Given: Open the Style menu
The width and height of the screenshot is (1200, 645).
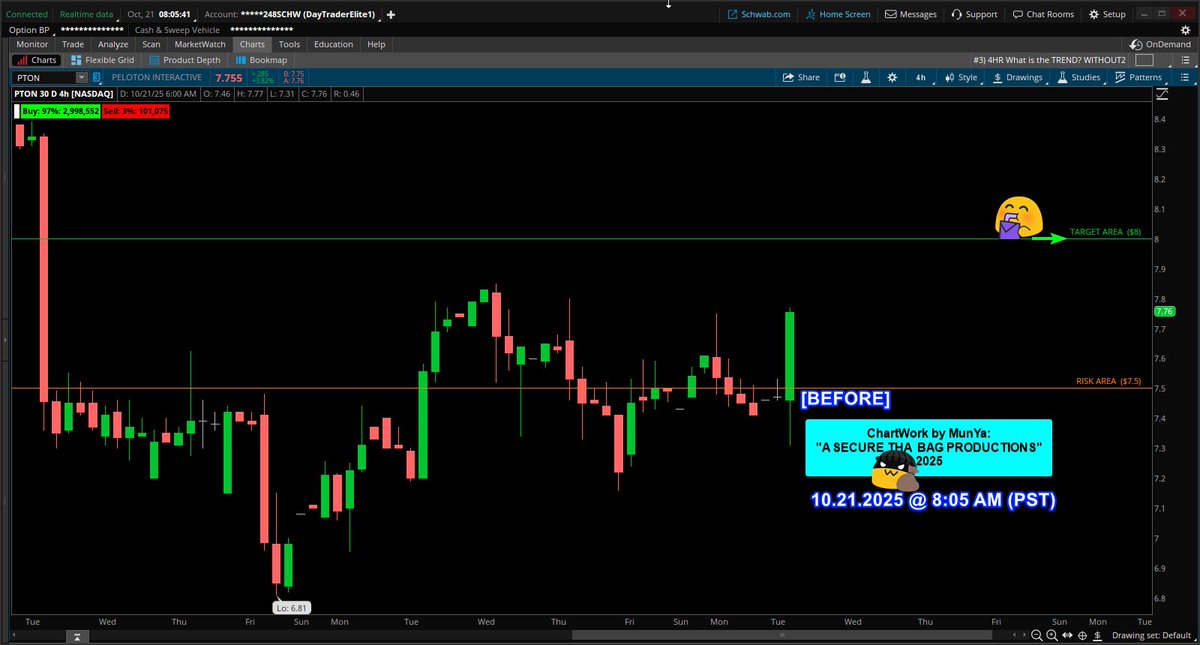Looking at the screenshot, I should [x=960, y=77].
